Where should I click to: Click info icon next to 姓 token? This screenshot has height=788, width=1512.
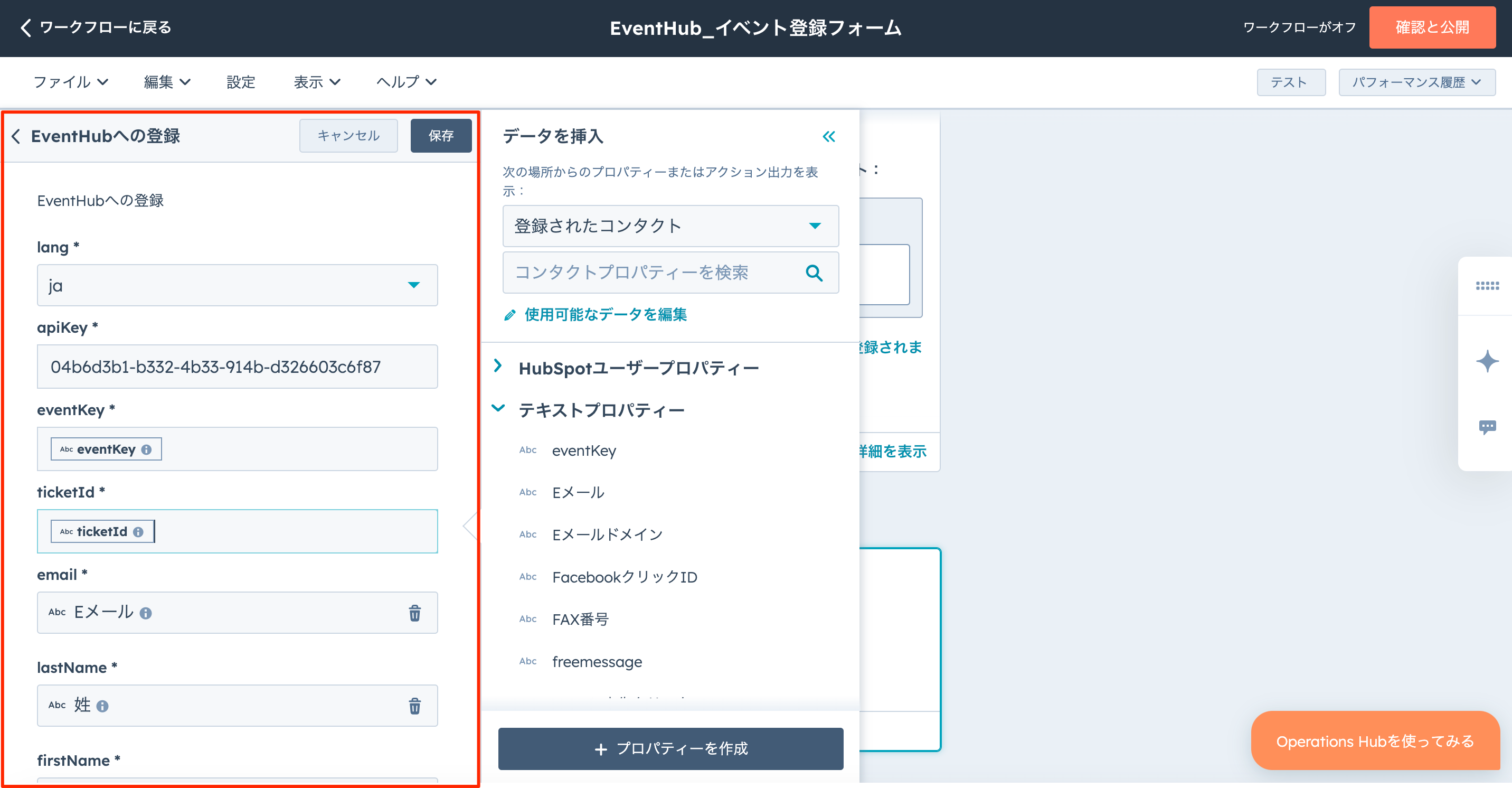[103, 706]
